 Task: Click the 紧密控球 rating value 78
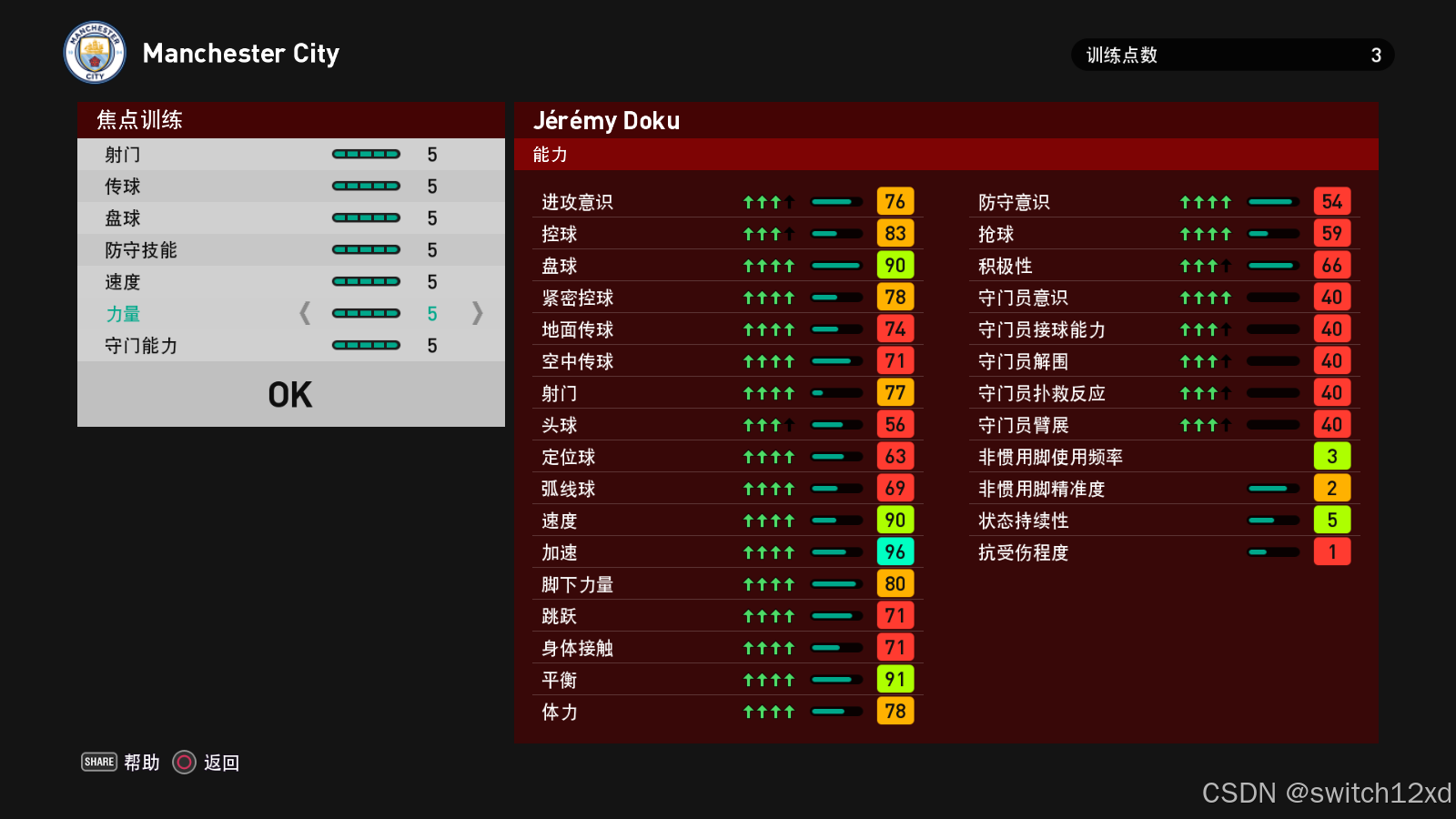click(895, 297)
